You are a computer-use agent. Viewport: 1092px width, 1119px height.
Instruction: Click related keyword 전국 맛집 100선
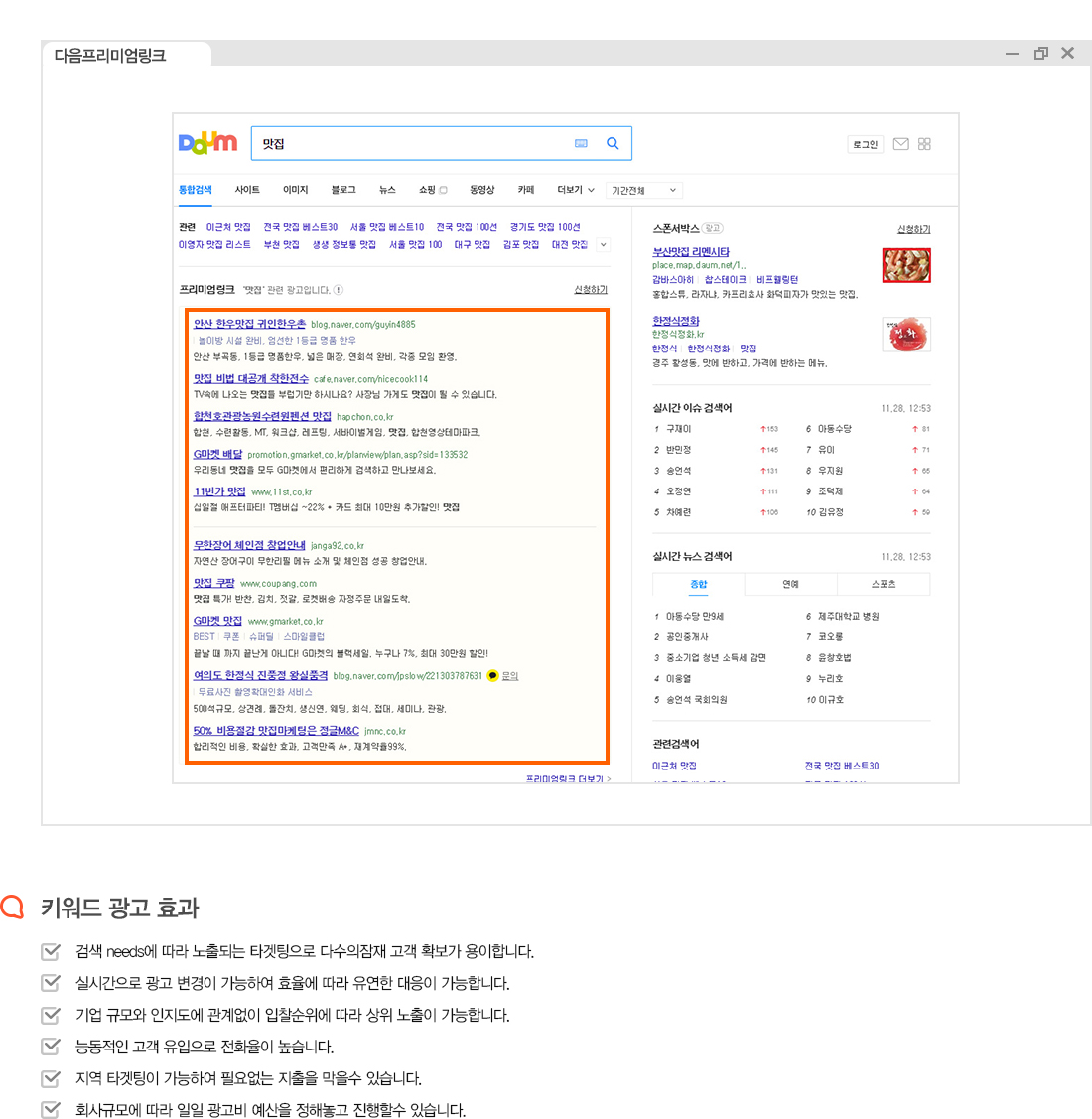[467, 227]
